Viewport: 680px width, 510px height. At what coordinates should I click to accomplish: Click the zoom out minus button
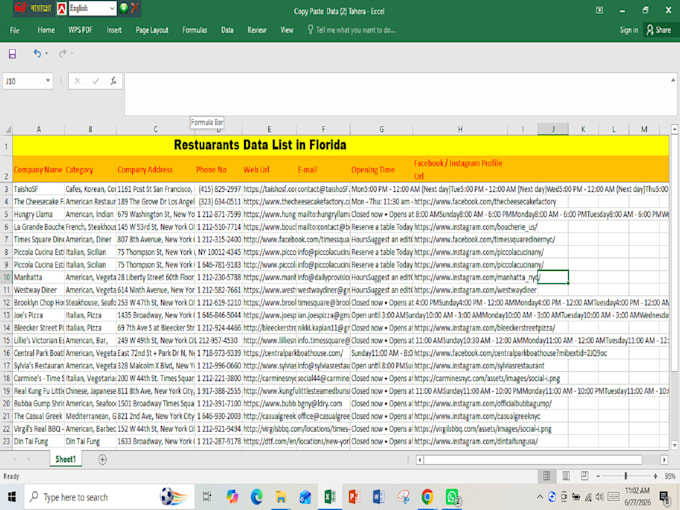click(x=598, y=476)
